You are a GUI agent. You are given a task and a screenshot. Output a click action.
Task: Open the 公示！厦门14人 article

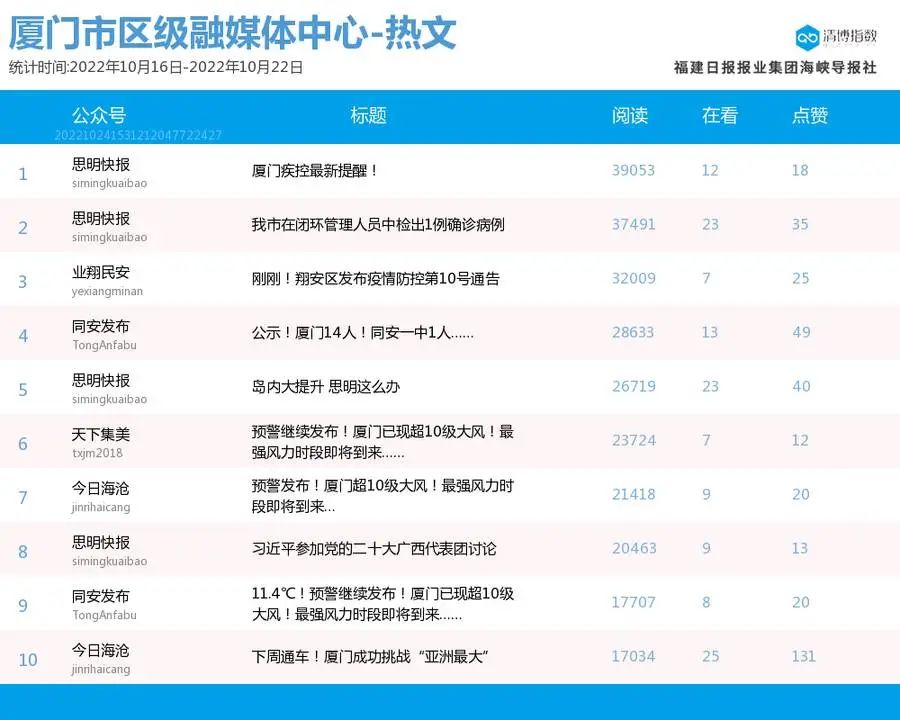click(x=362, y=333)
